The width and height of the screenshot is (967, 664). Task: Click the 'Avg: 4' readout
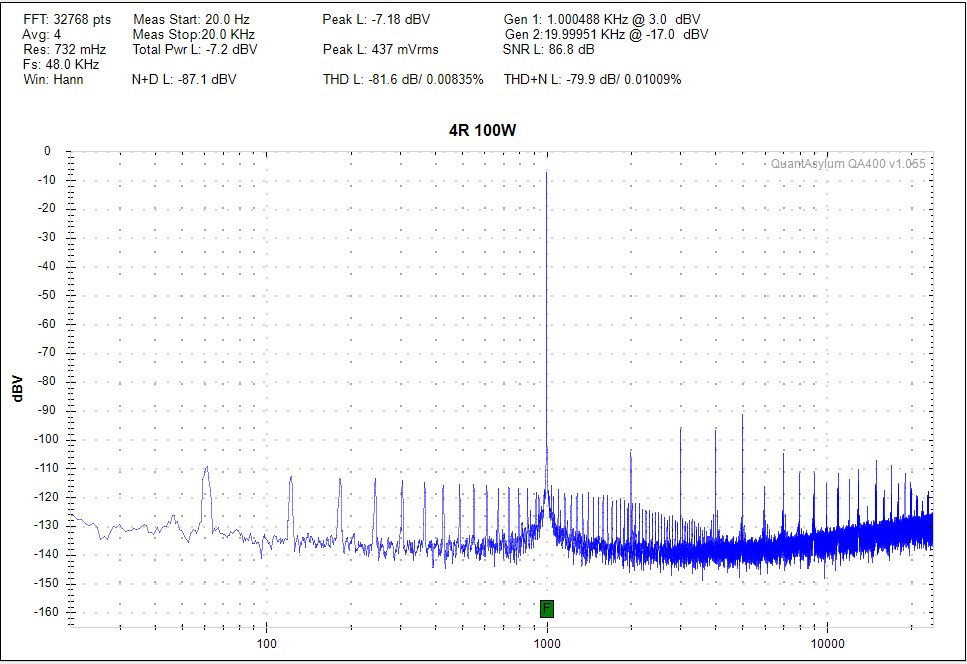[42, 35]
